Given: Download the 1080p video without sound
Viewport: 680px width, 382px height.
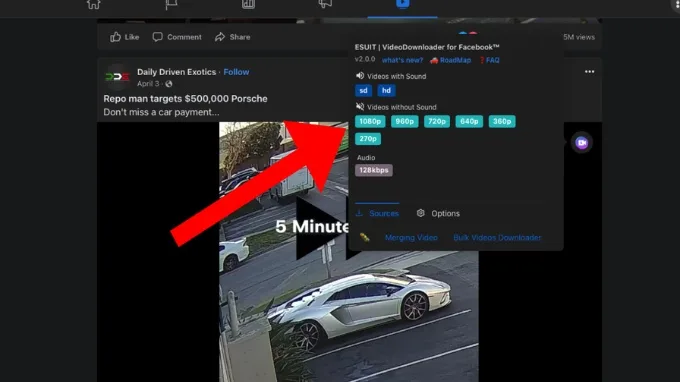Looking at the screenshot, I should 370,121.
